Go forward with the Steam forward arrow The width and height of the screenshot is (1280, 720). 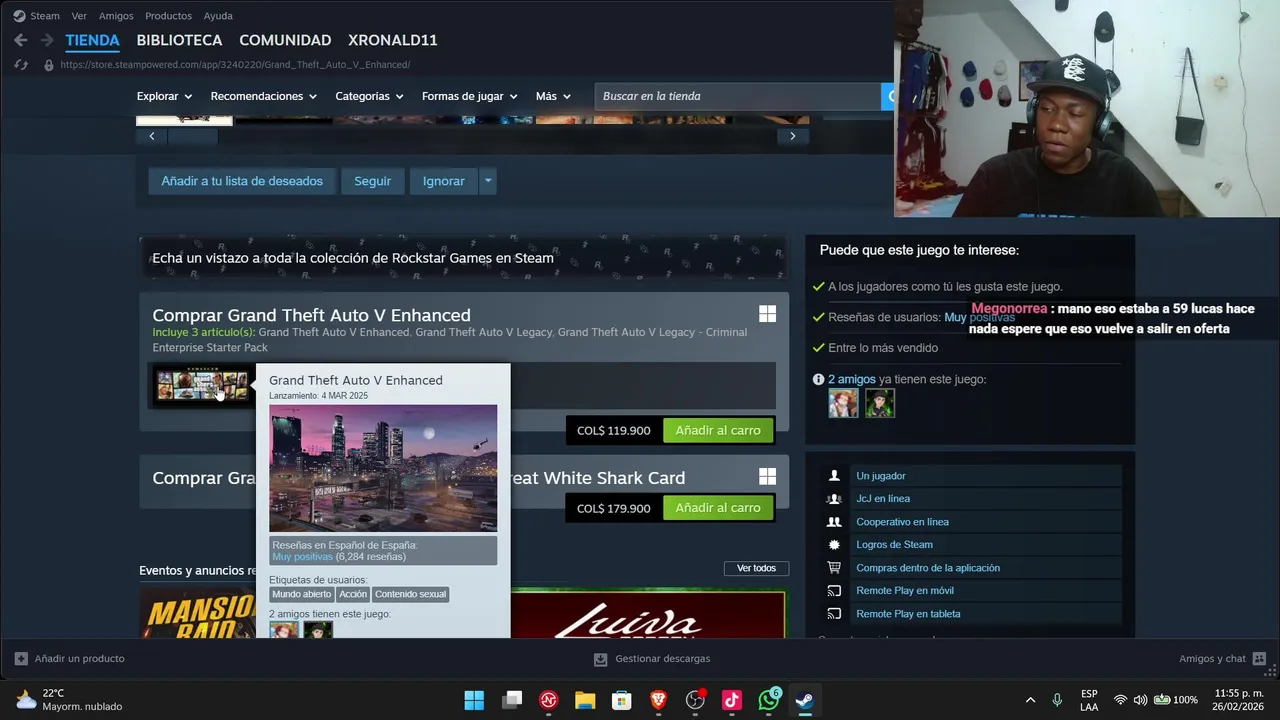46,40
